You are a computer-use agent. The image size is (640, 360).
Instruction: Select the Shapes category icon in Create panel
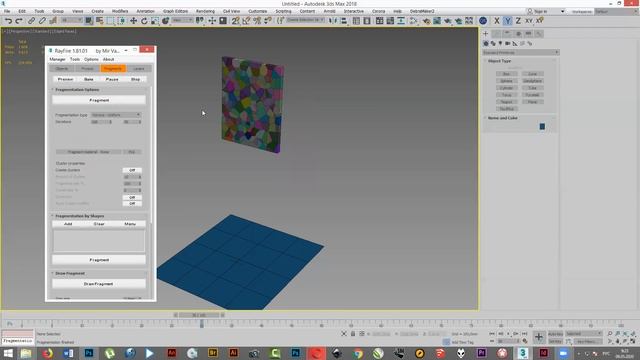tap(493, 43)
